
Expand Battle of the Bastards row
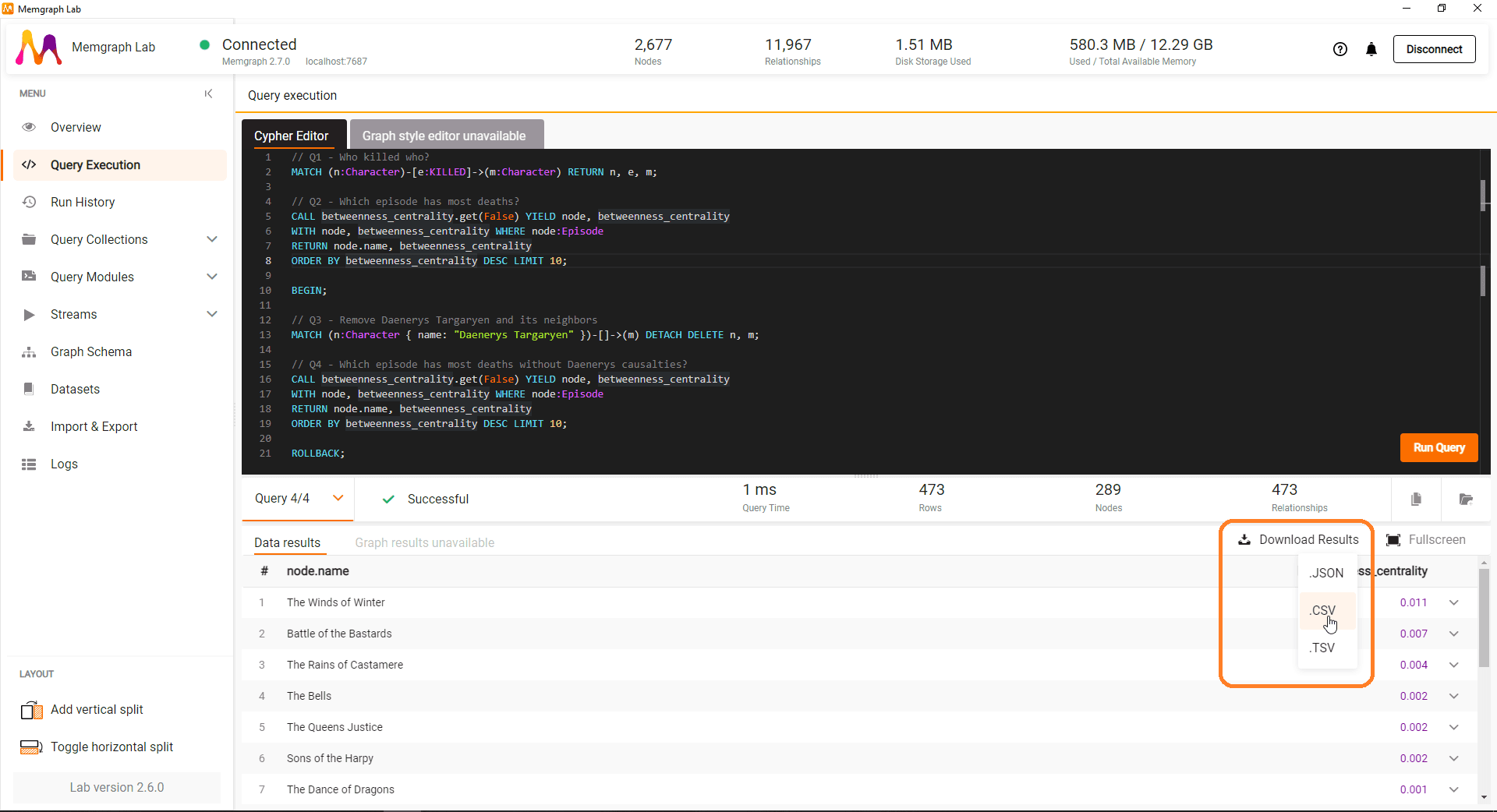1453,634
